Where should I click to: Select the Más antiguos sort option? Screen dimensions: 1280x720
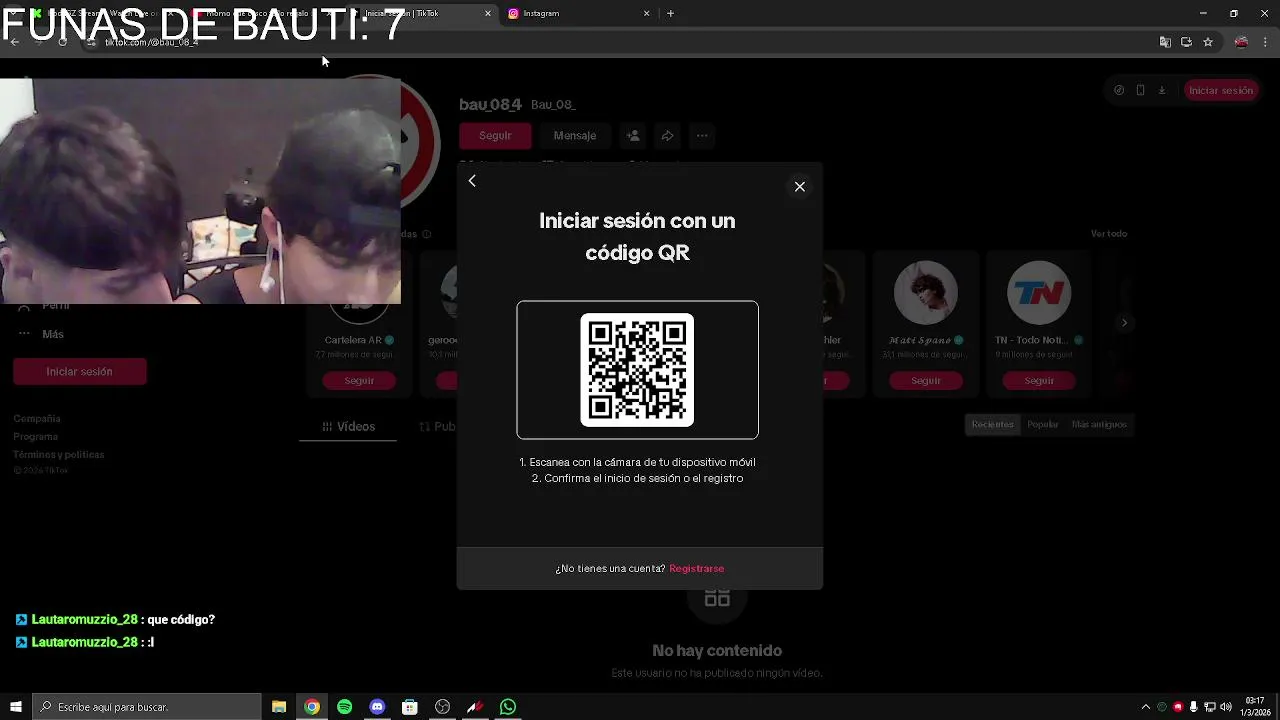point(1099,424)
